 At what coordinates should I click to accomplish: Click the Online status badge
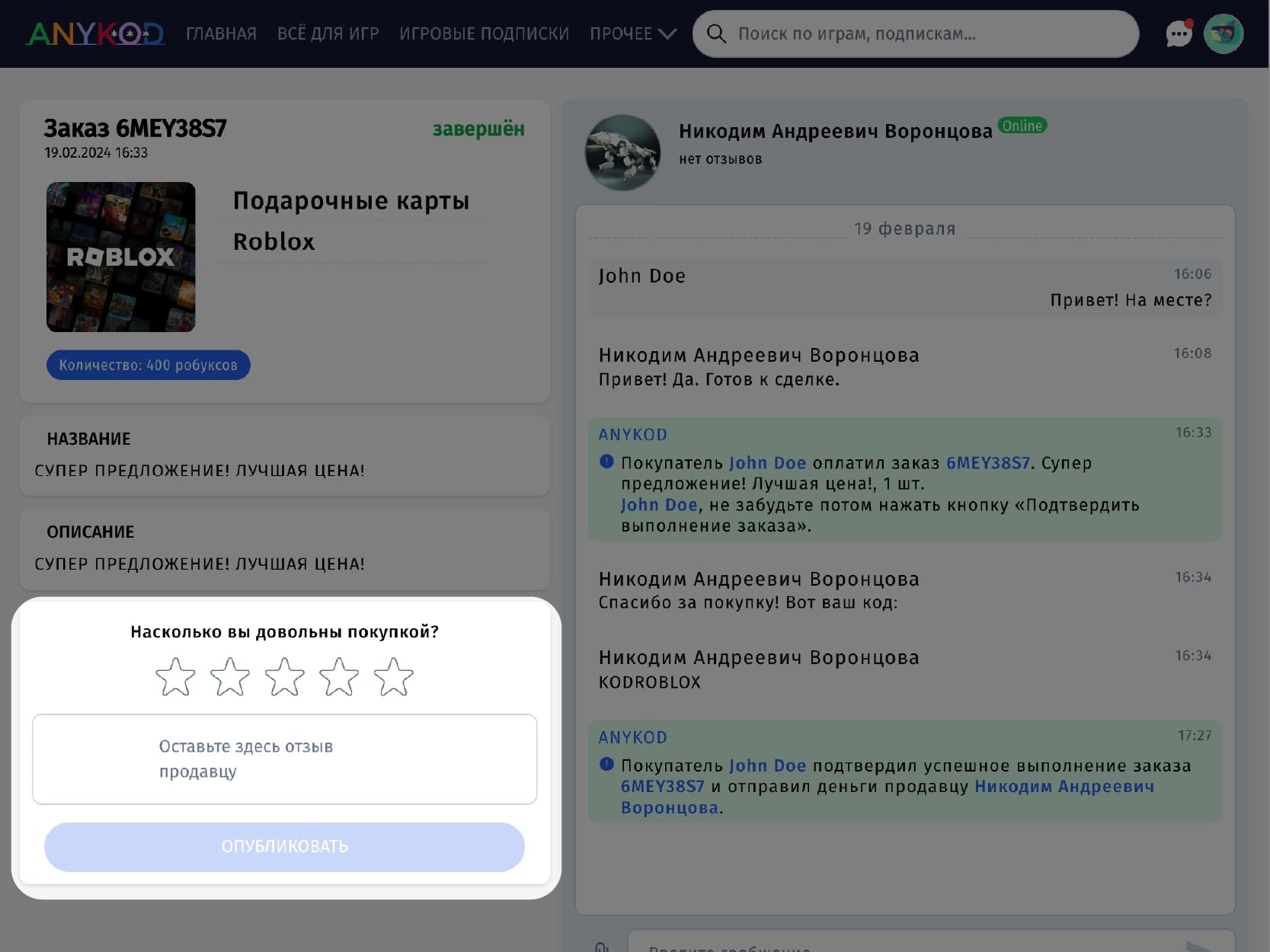(1022, 126)
